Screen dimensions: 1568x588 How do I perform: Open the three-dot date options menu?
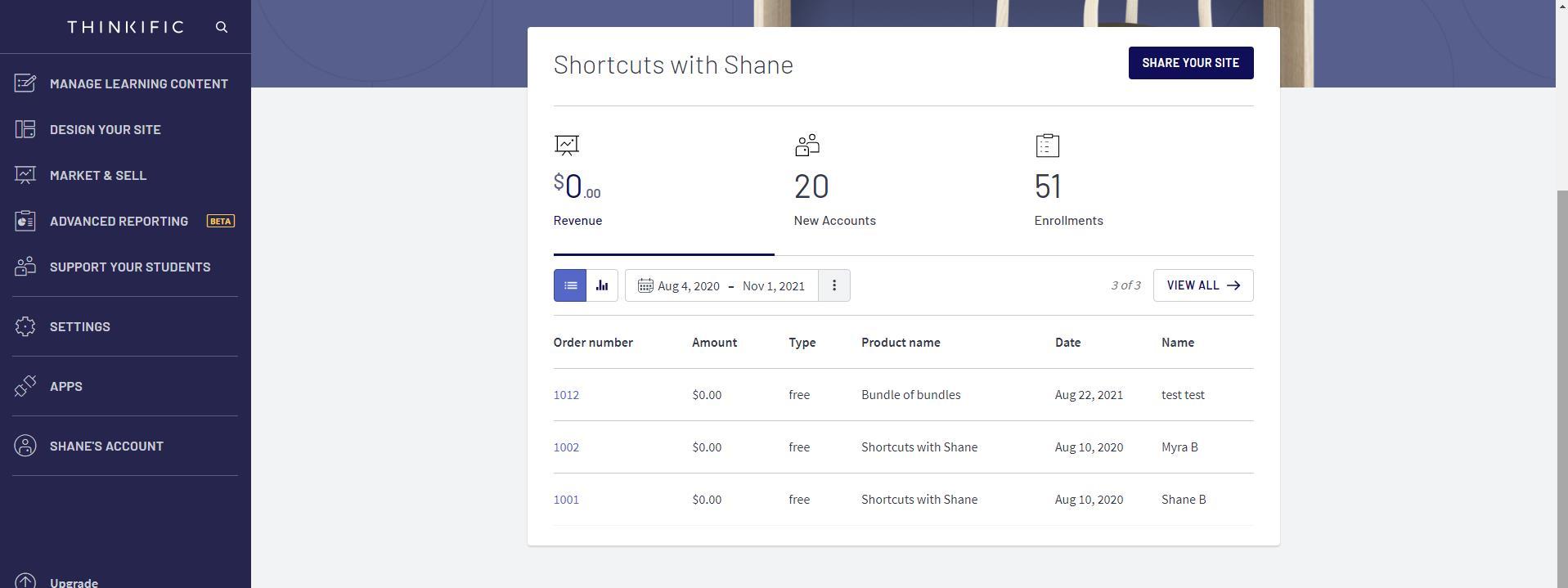pos(834,285)
